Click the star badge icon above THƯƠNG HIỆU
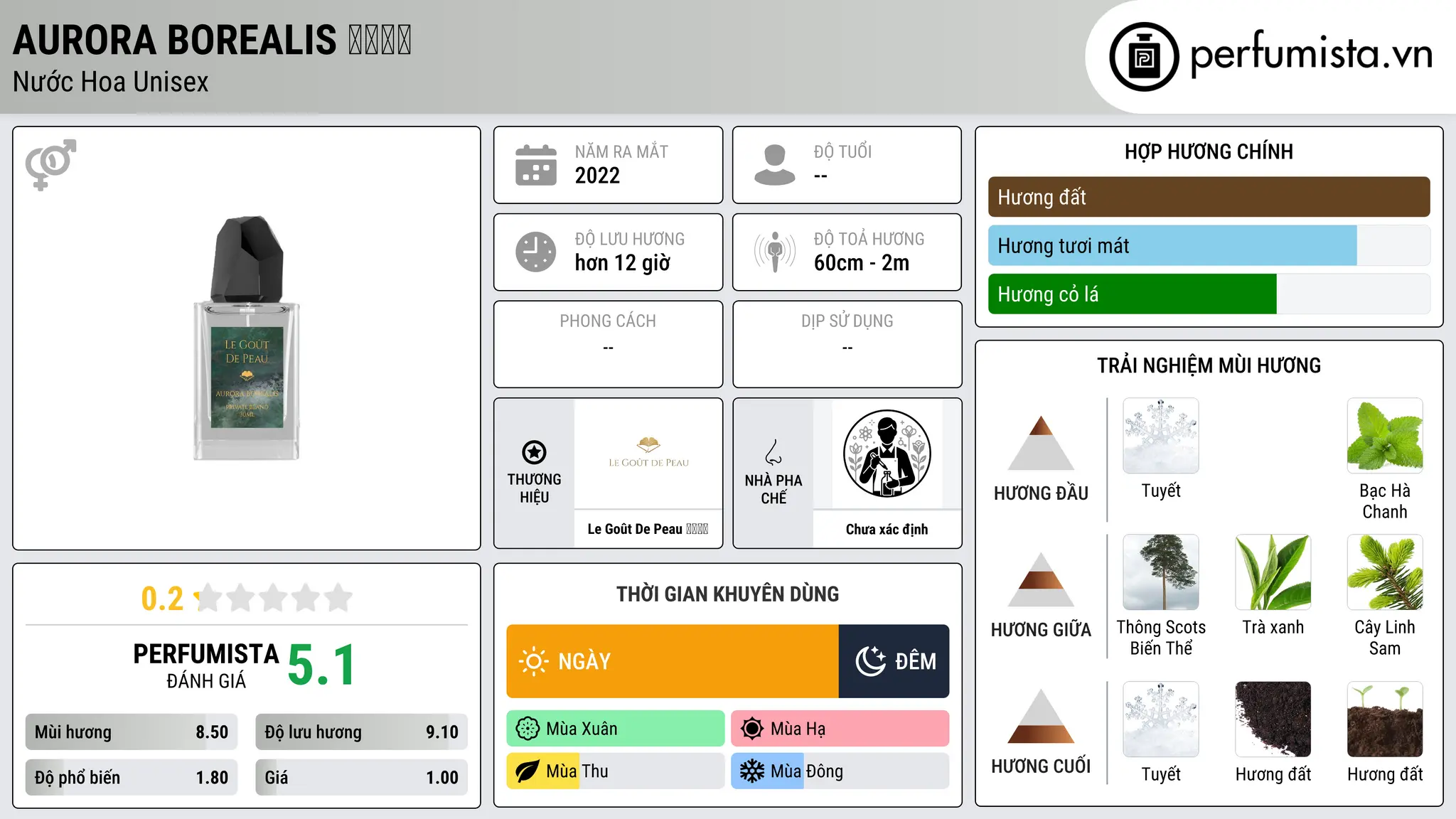This screenshot has height=819, width=1456. coord(534,451)
